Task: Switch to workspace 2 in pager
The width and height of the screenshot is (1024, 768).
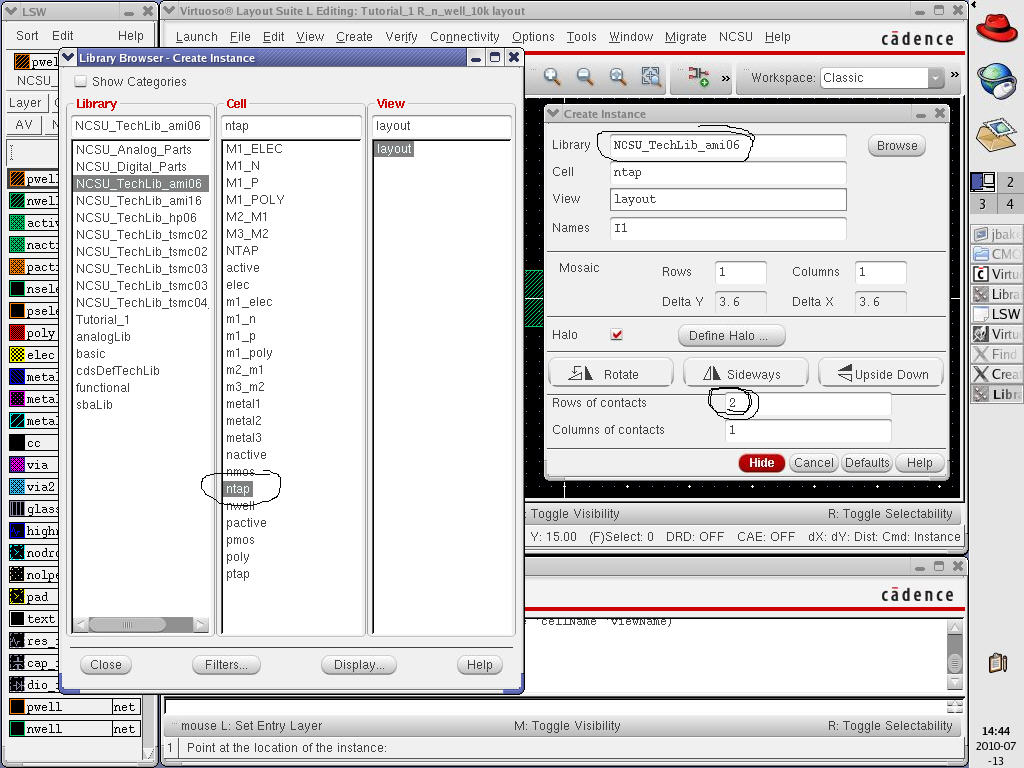Action: [x=1010, y=183]
